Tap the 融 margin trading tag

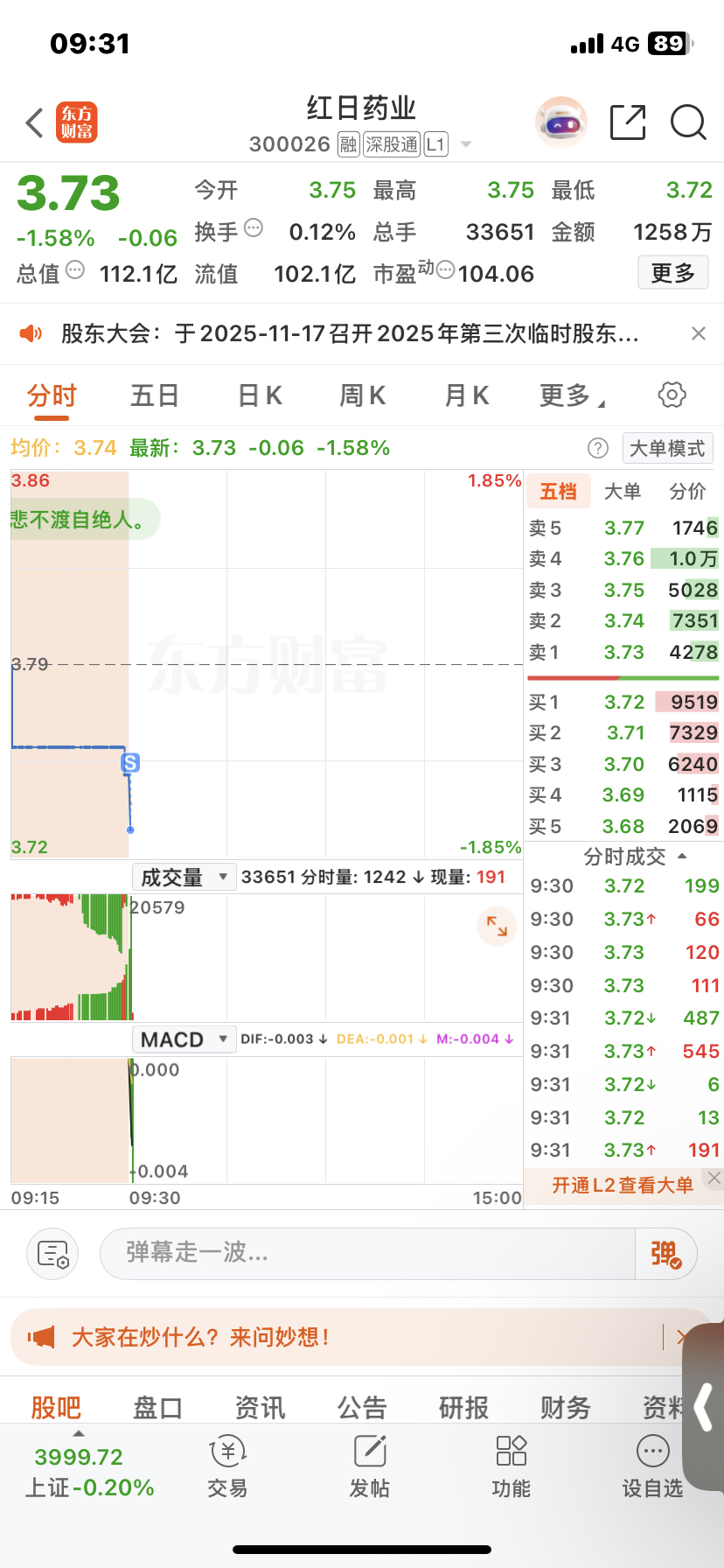coord(349,144)
